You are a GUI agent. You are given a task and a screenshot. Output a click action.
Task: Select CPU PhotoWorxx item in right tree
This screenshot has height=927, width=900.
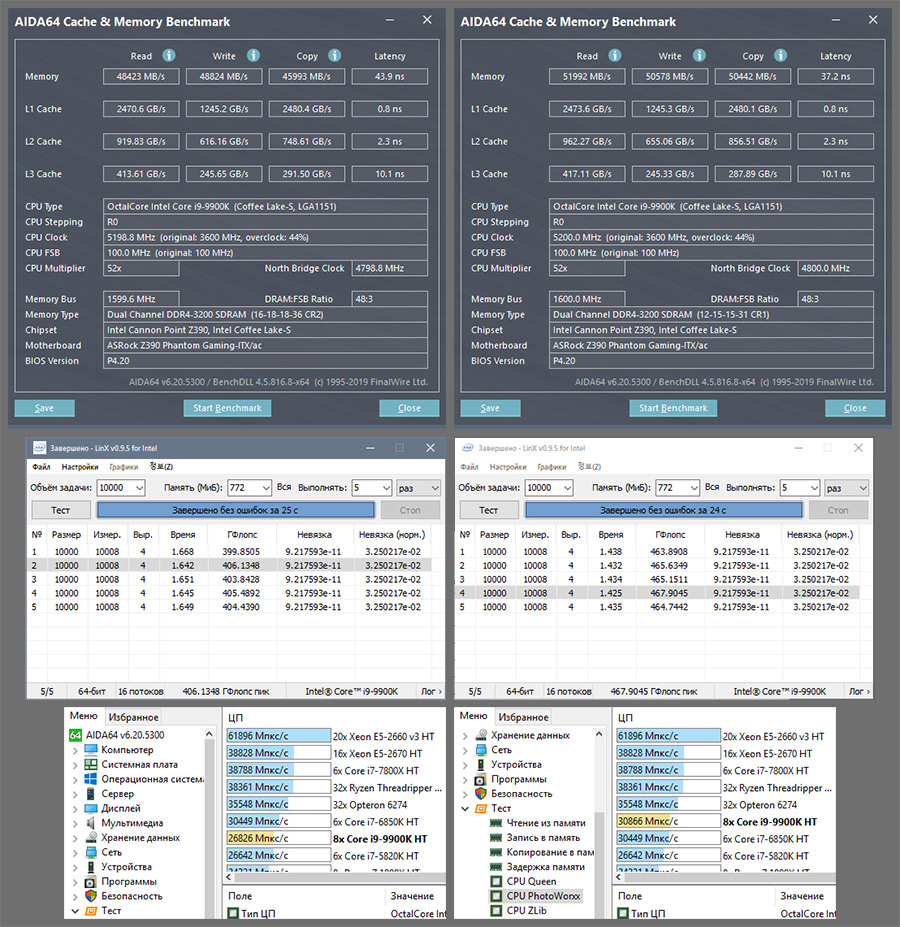(543, 896)
